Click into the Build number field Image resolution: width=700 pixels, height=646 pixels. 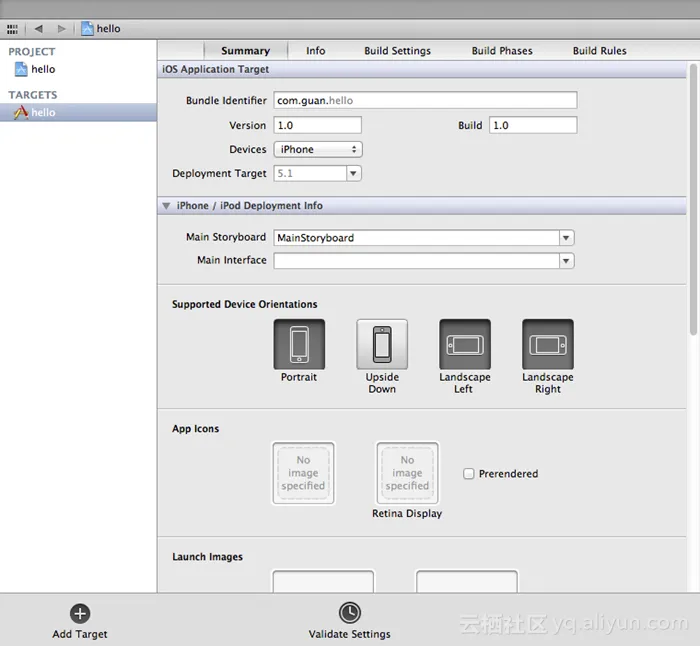[533, 125]
